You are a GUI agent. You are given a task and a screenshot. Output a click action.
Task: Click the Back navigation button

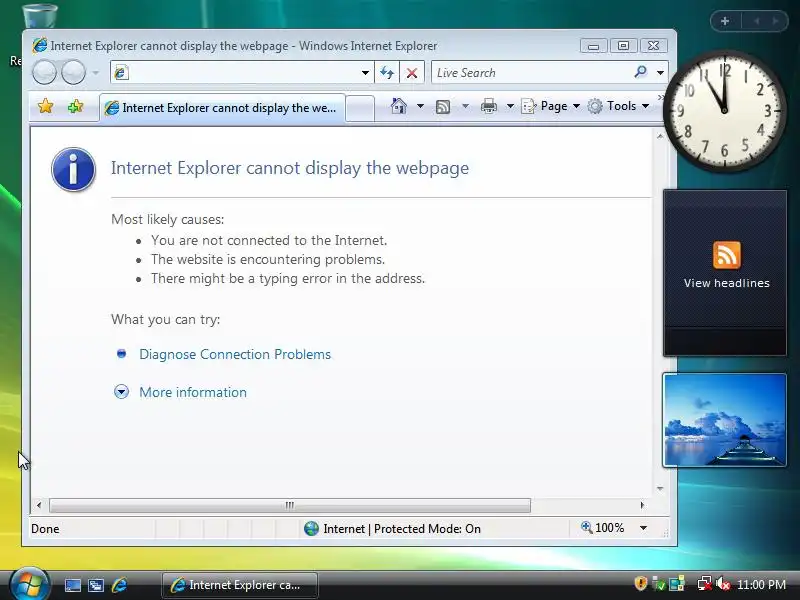click(44, 72)
